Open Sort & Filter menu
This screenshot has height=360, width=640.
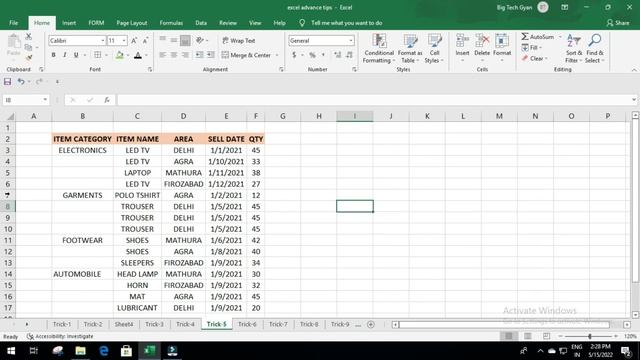click(x=574, y=49)
